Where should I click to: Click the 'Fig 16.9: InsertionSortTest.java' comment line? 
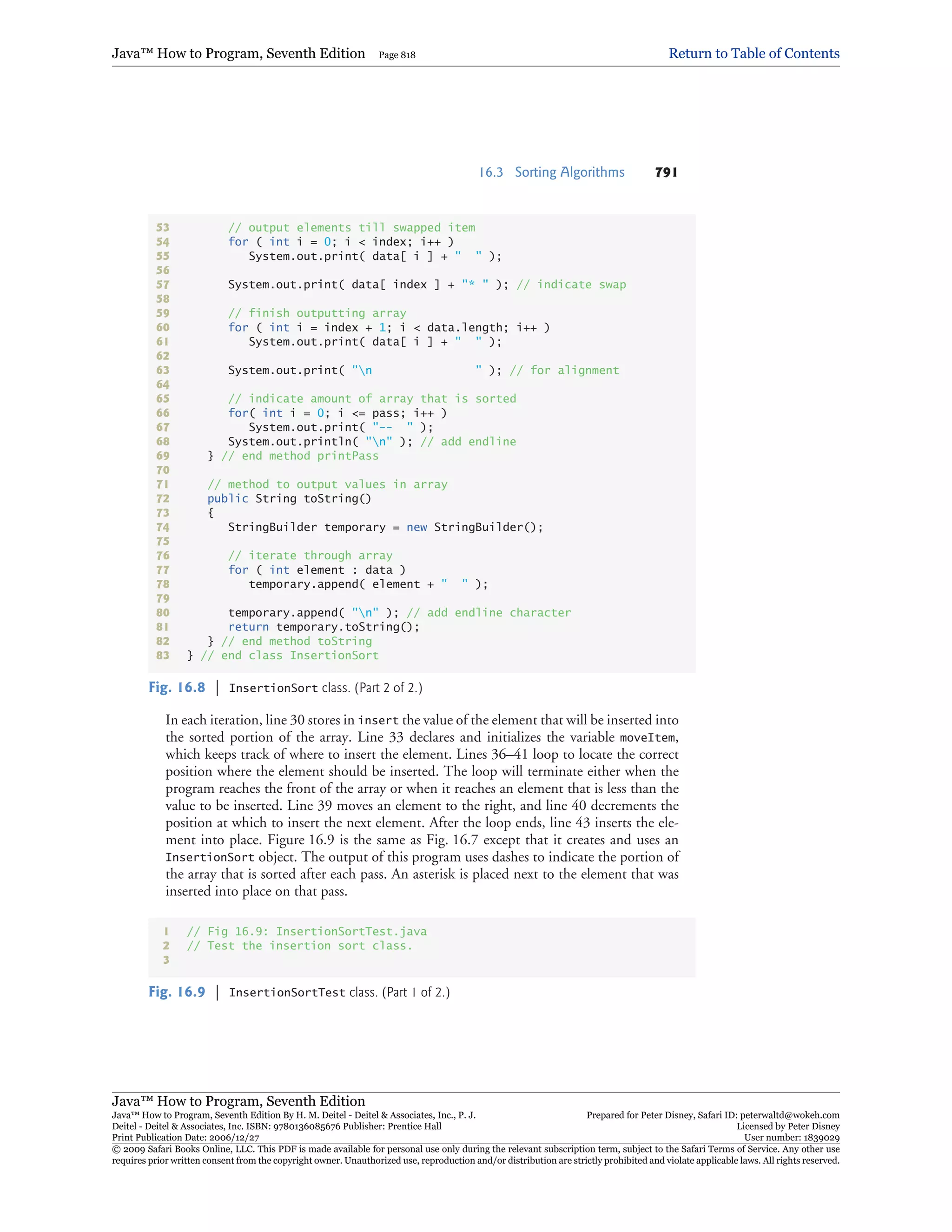[307, 931]
